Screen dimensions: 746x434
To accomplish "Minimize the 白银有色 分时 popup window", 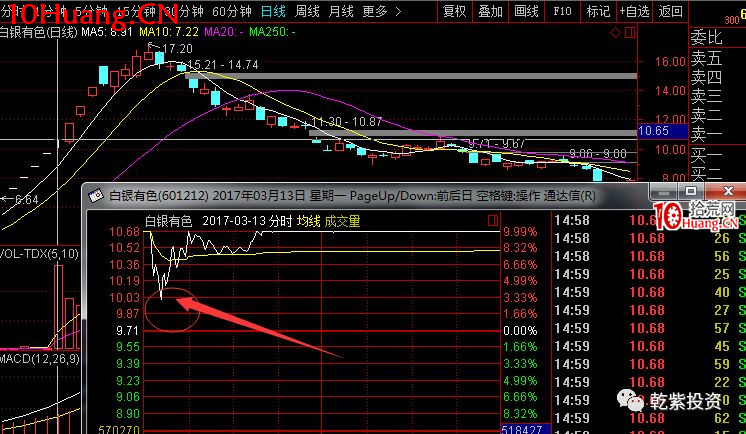I will click(x=664, y=191).
